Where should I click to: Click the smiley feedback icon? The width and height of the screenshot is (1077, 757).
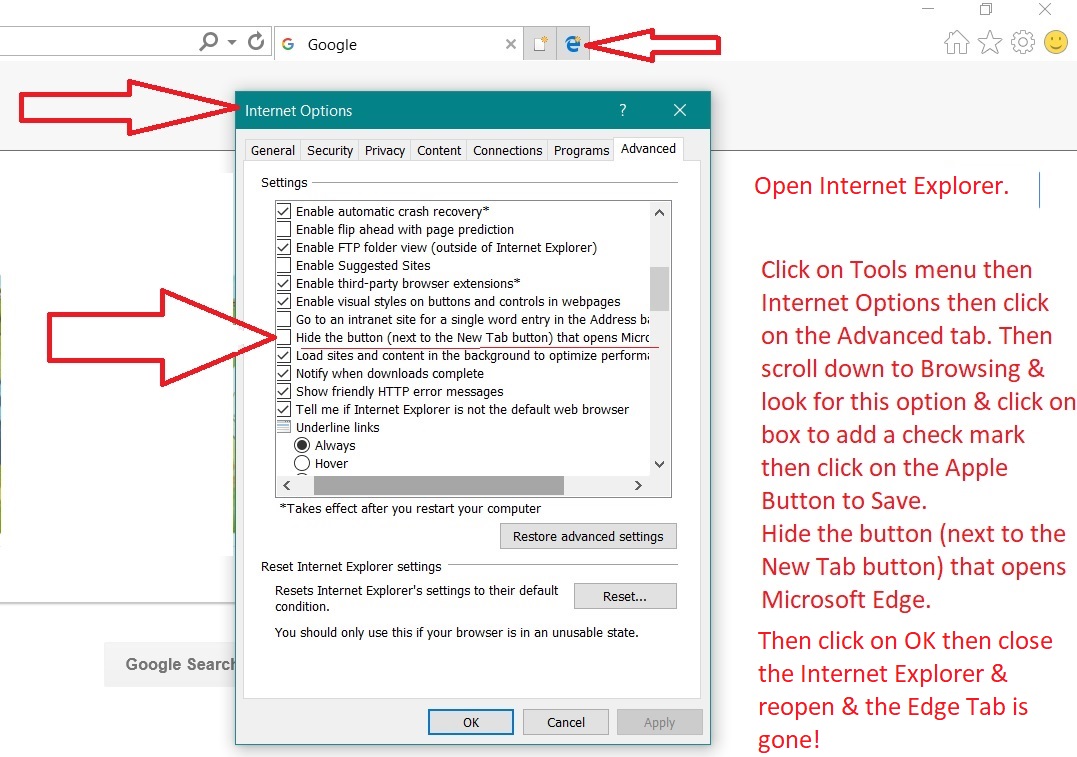1056,43
